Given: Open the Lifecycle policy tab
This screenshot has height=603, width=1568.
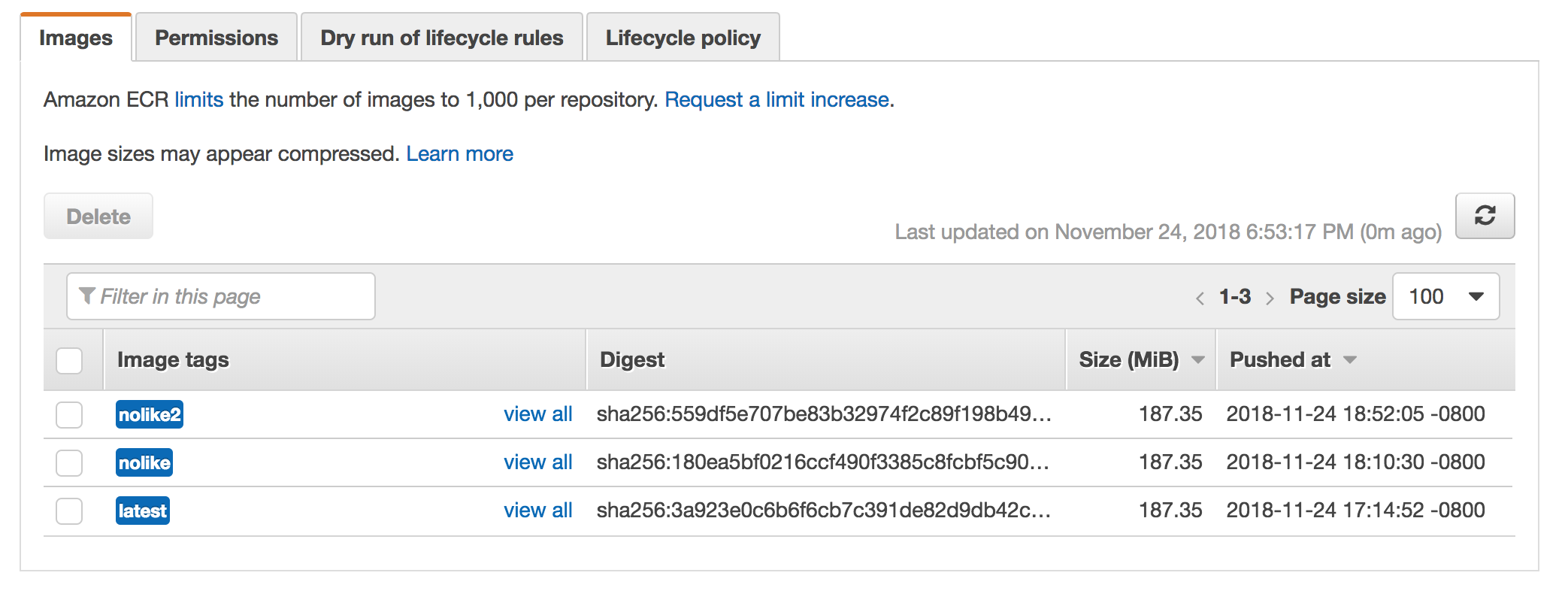Looking at the screenshot, I should click(x=683, y=38).
